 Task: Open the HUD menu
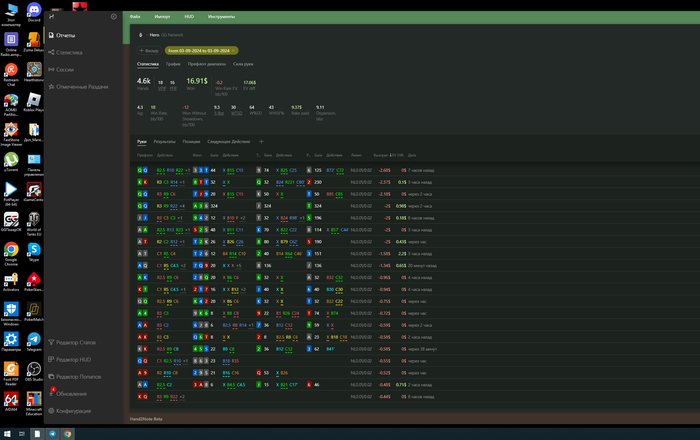[189, 17]
